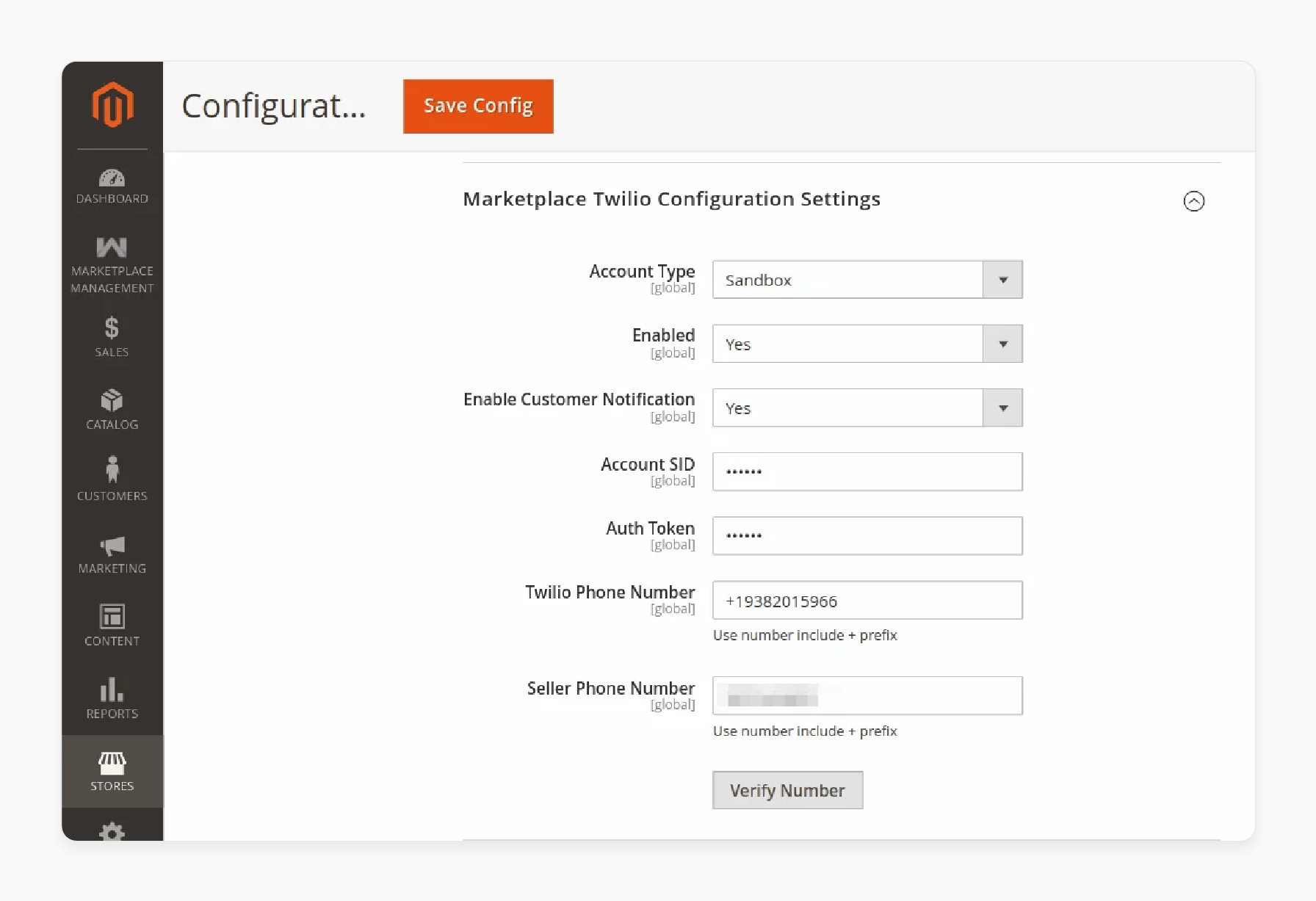Focus the Account SID field
Screen dimensions: 1316x901
[x=867, y=471]
